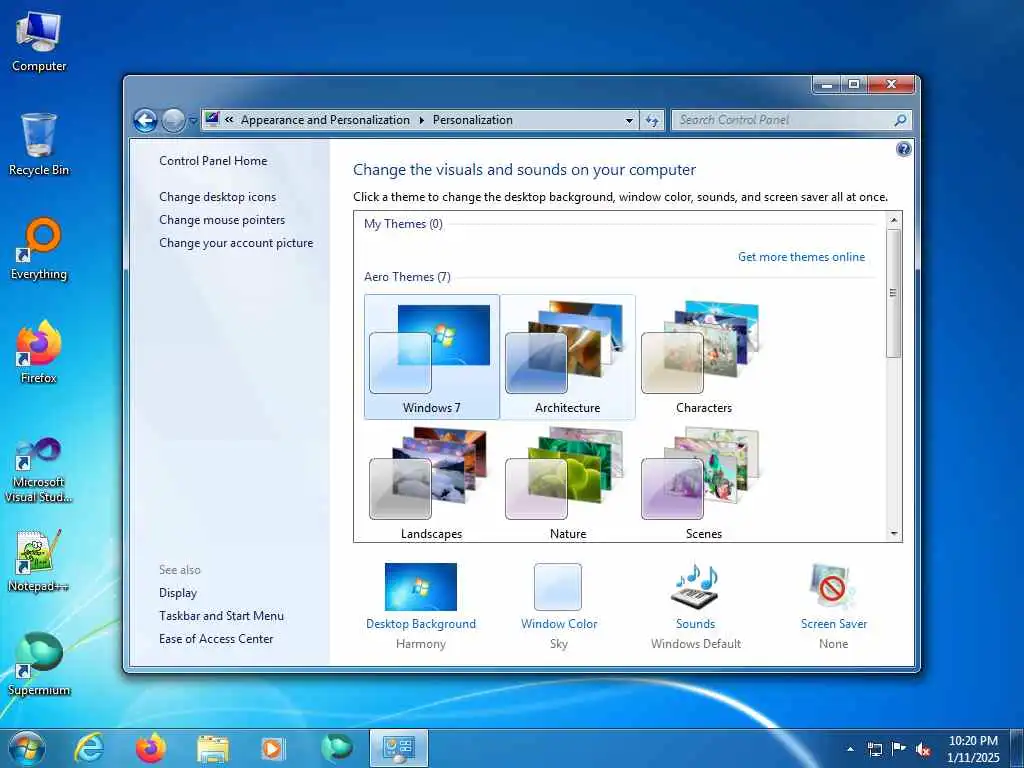Open Window Color settings
Viewport: 1024px width, 768px height.
[558, 604]
